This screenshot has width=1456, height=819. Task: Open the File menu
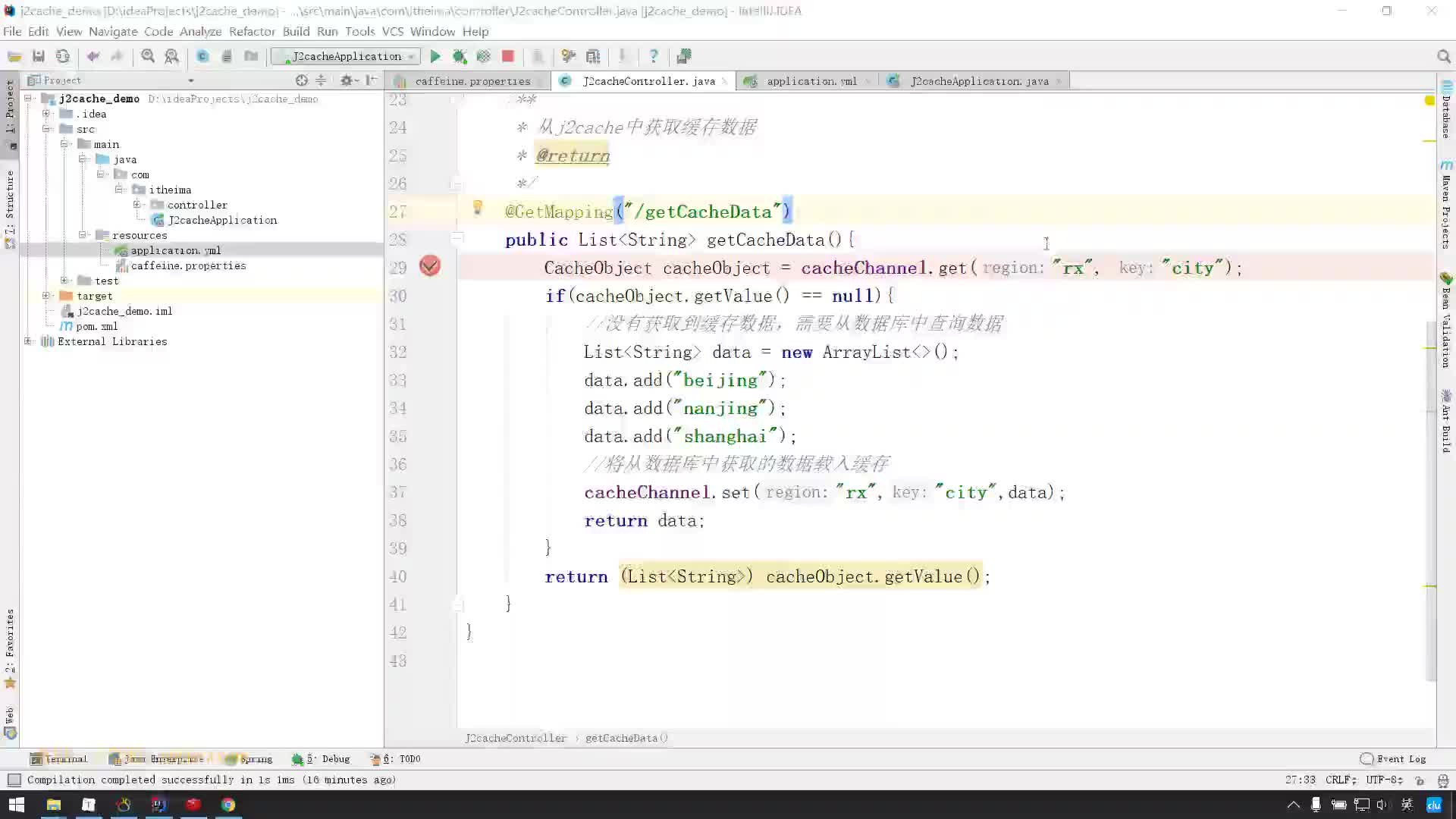tap(12, 31)
